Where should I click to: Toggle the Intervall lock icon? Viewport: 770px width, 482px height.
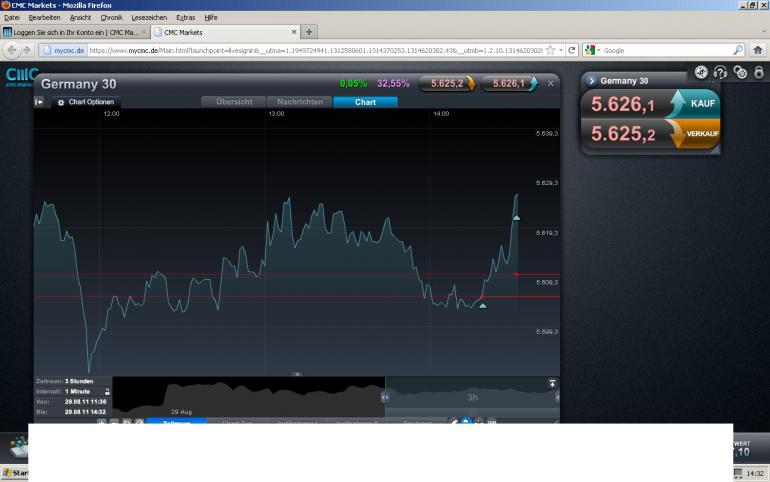point(107,392)
